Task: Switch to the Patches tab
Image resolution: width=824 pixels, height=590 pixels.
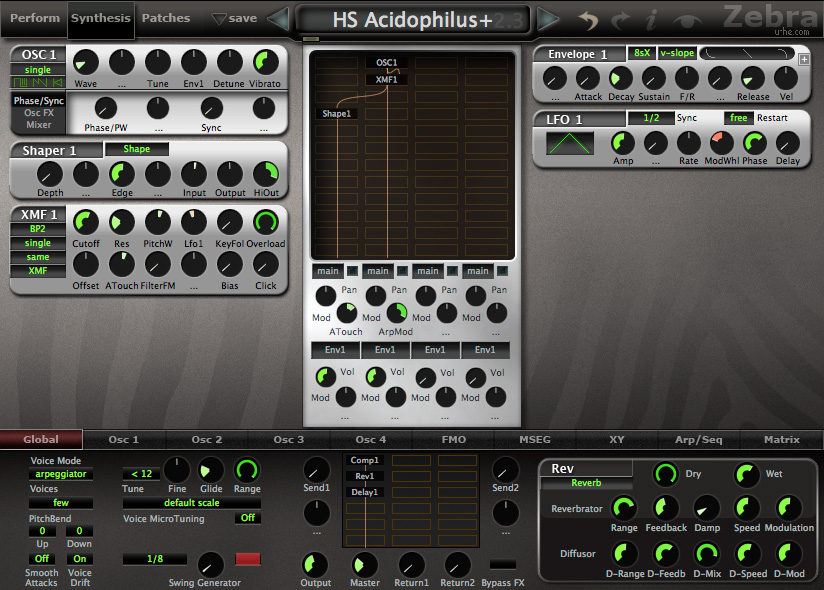Action: click(166, 18)
